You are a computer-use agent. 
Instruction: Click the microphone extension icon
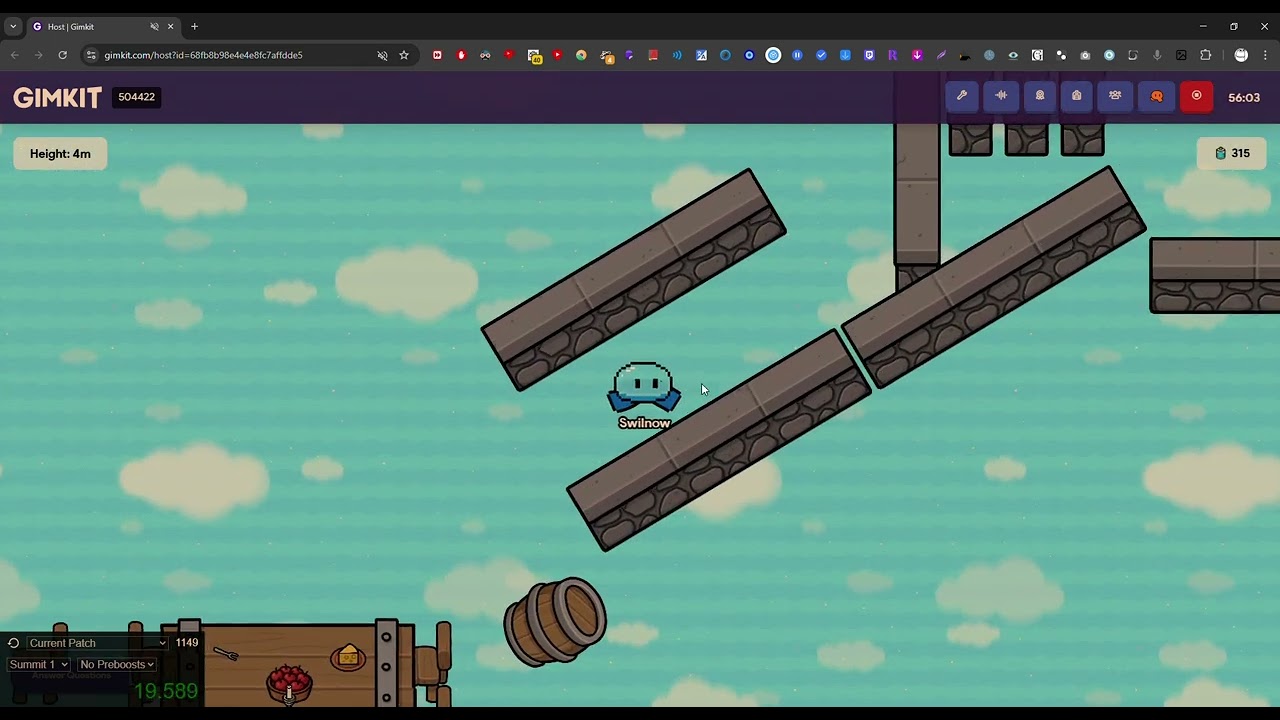(x=1157, y=55)
